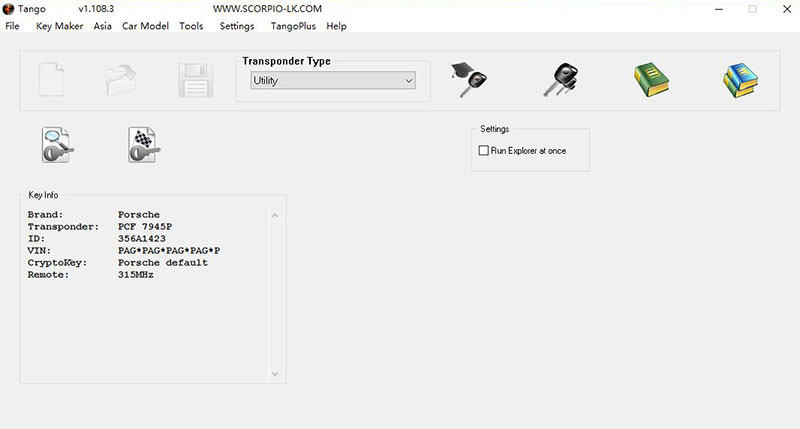Click the double car keys icon
The width and height of the screenshot is (800, 429).
561,79
